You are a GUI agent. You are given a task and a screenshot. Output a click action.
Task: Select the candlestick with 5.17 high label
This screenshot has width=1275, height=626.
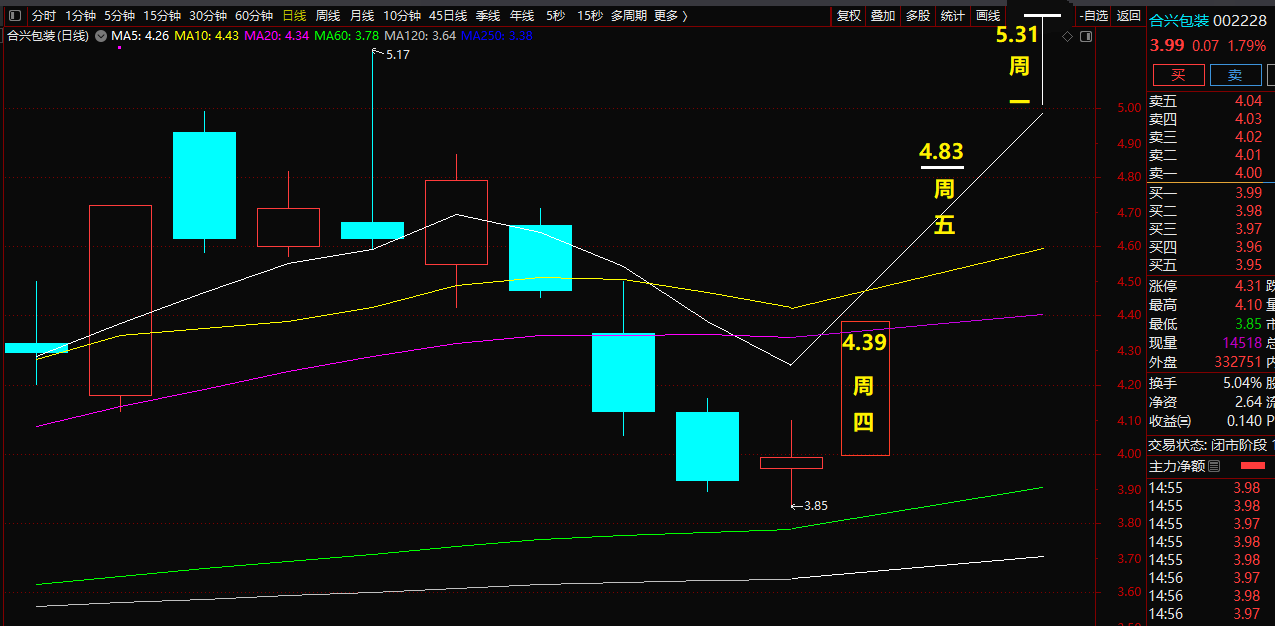[x=372, y=230]
